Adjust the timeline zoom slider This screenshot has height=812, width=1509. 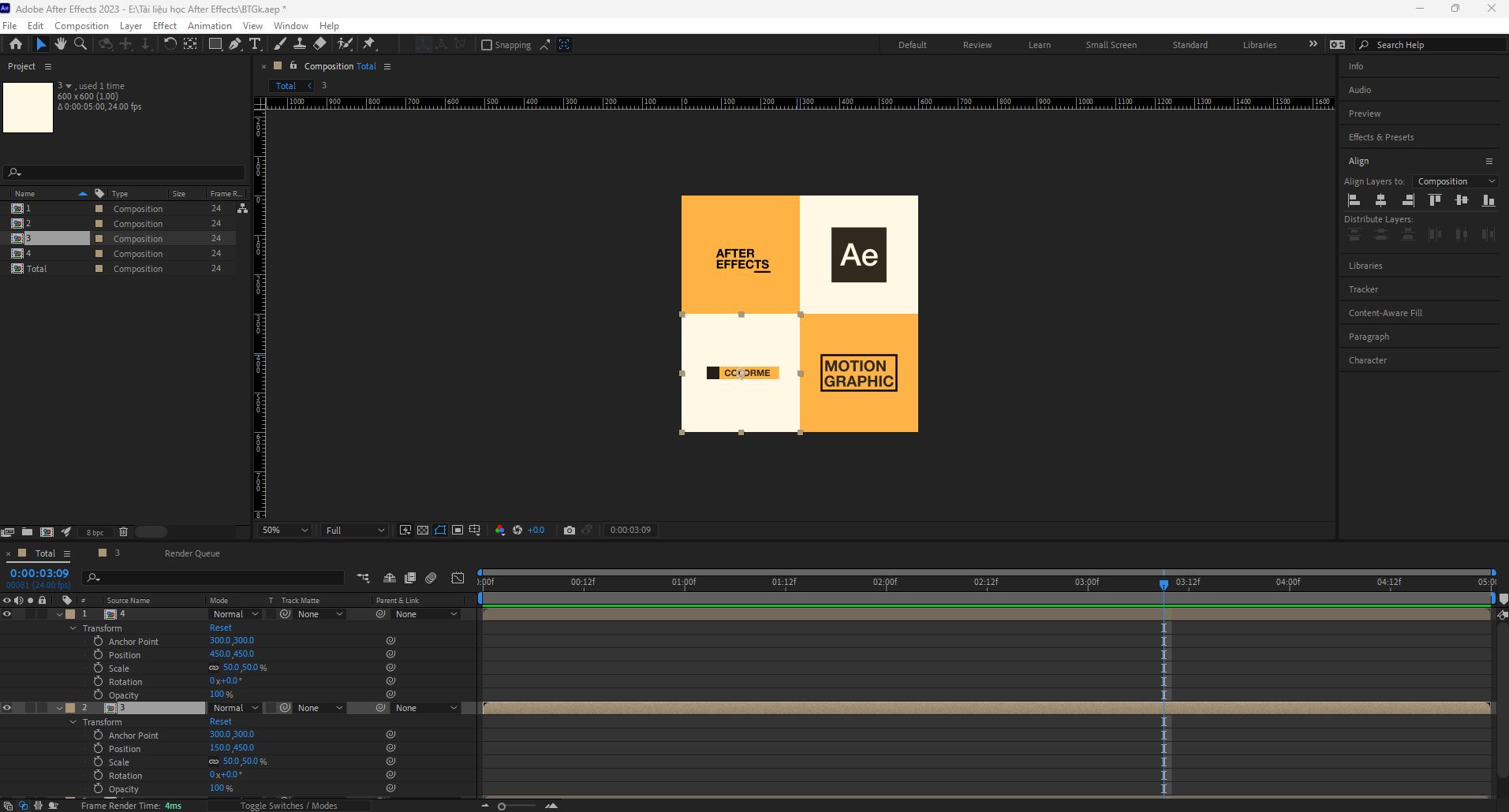pyautogui.click(x=502, y=806)
